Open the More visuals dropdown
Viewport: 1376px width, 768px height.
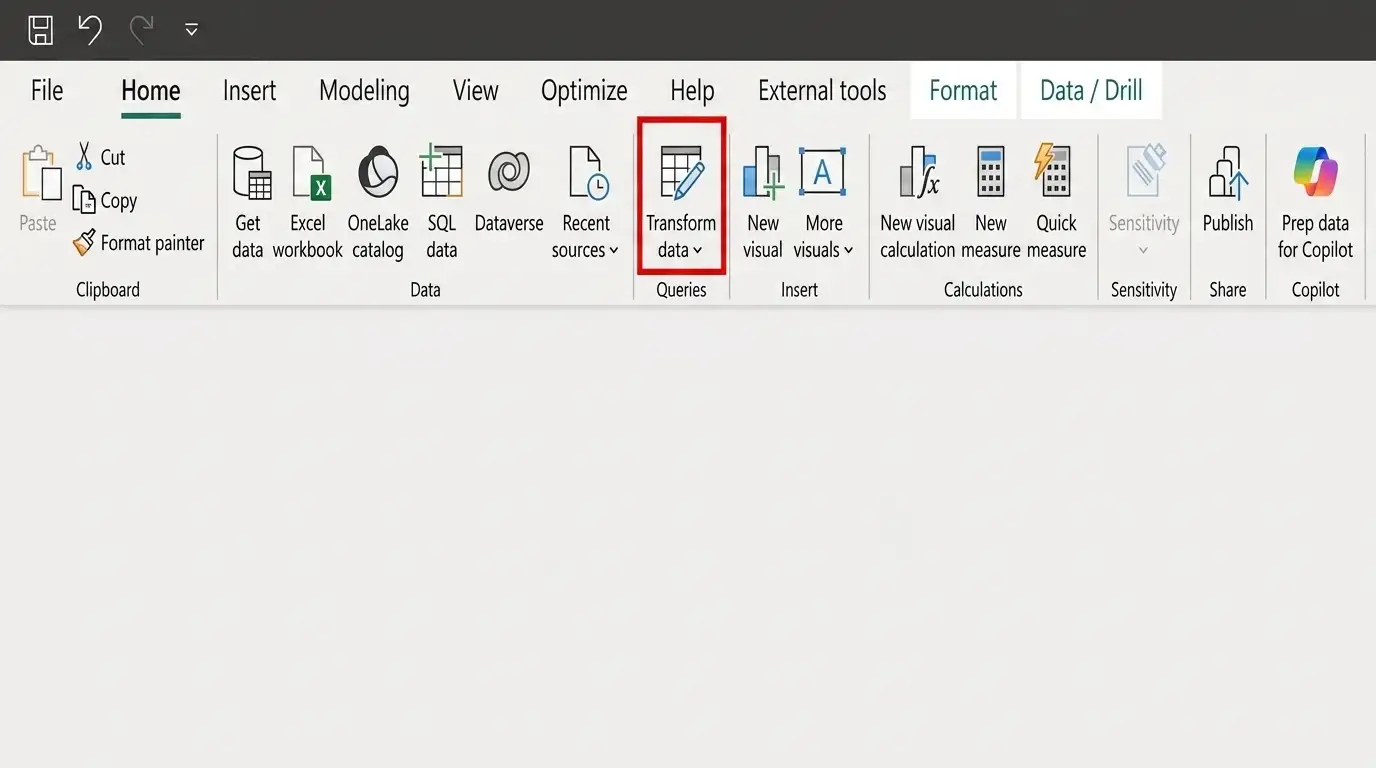tap(823, 204)
